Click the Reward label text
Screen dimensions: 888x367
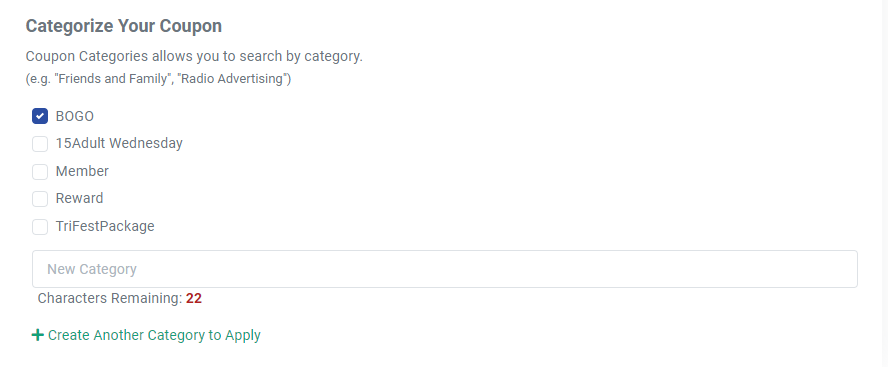point(79,199)
